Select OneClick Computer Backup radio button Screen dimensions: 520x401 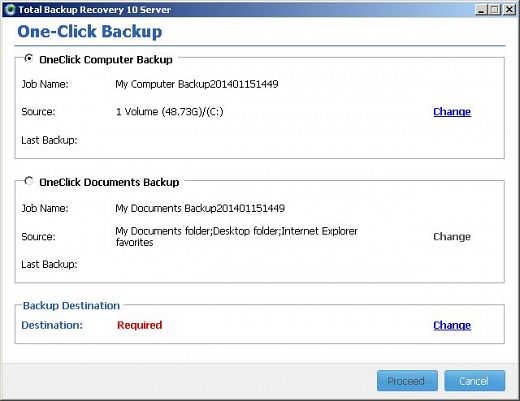coord(29,58)
